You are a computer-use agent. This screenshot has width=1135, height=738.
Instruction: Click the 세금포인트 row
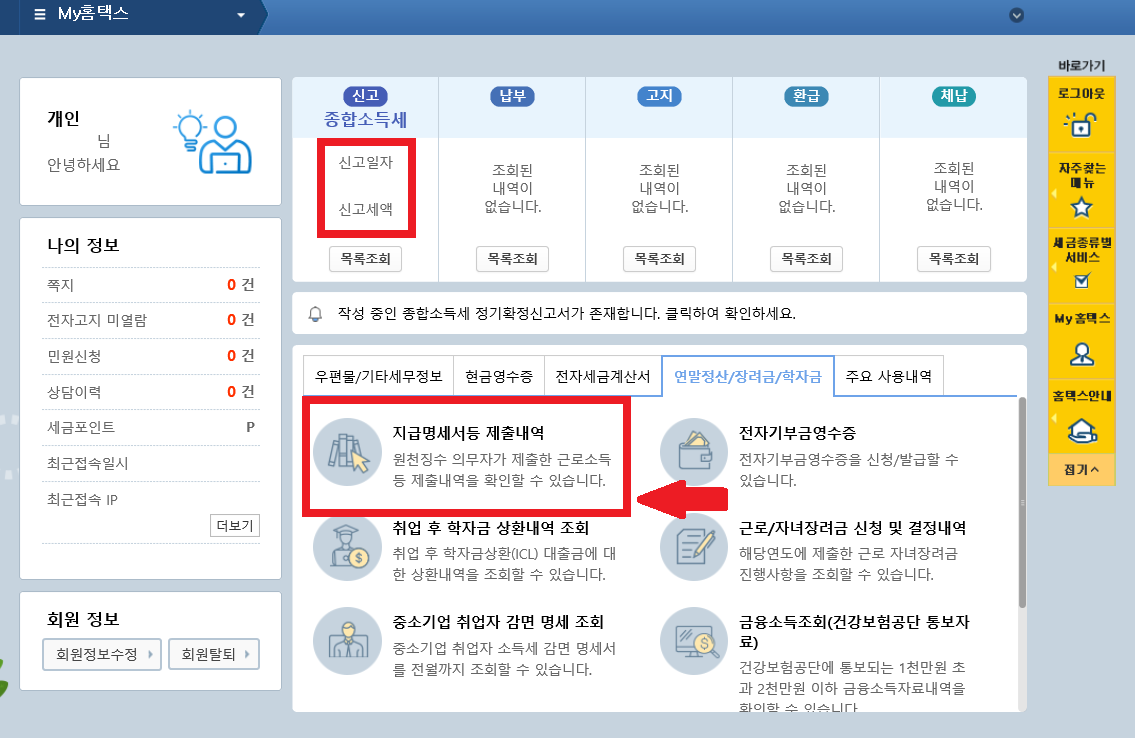(151, 427)
